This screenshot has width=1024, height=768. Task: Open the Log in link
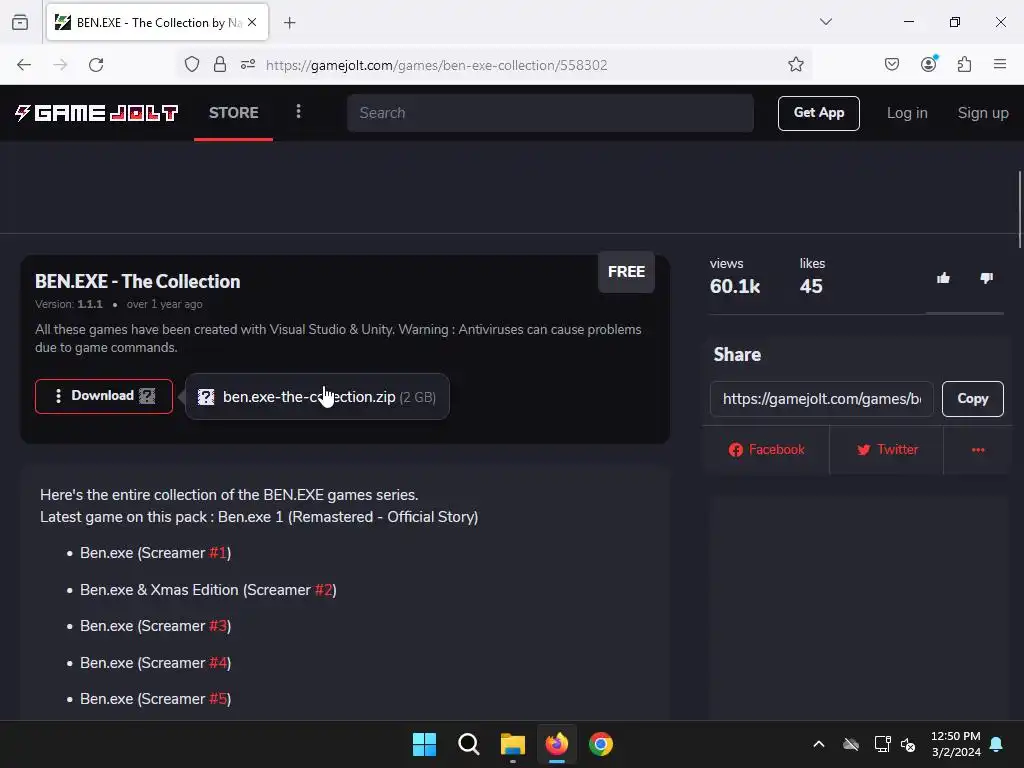(906, 113)
